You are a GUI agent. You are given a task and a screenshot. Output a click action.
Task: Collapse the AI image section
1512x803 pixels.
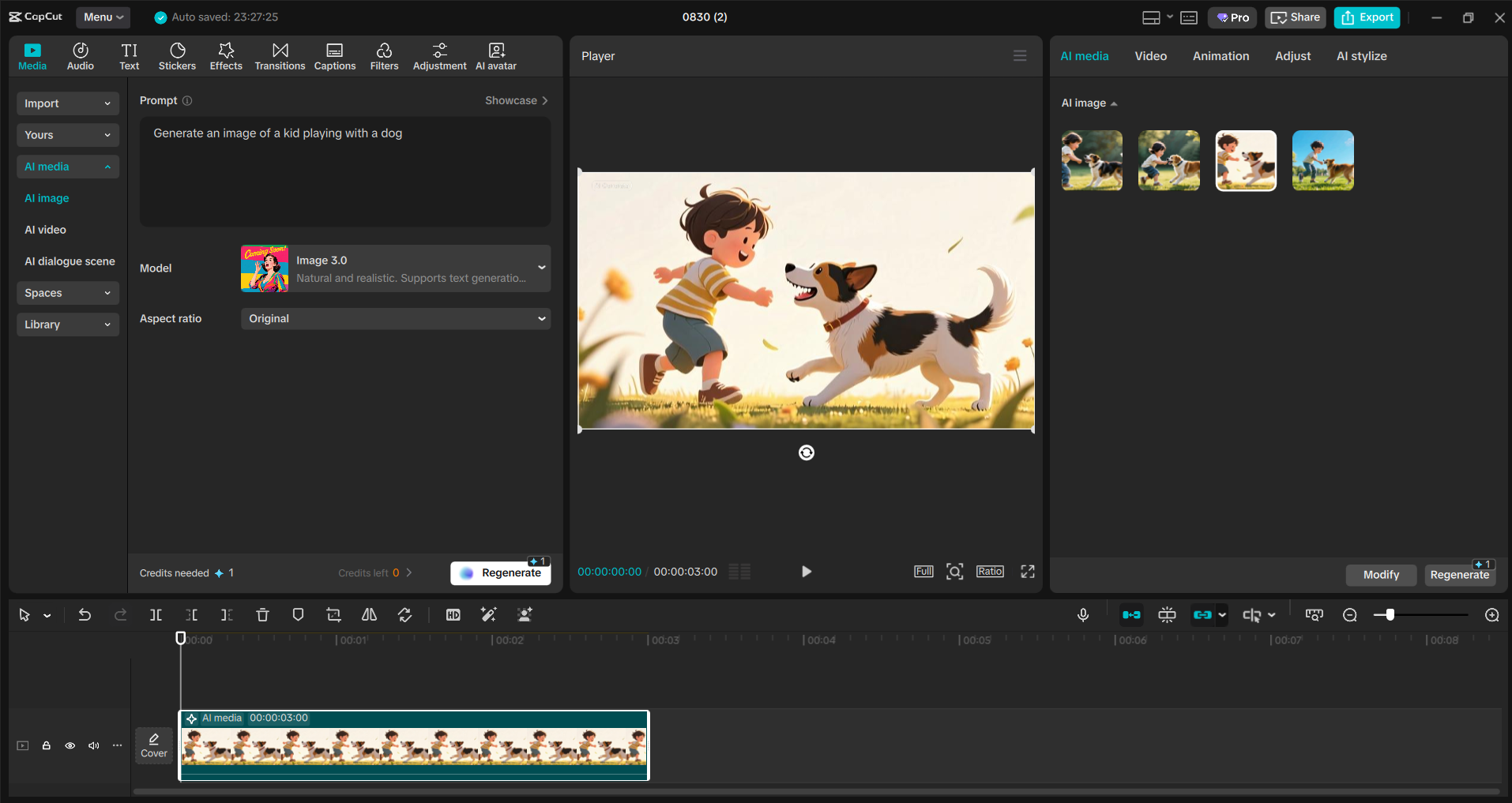1114,103
